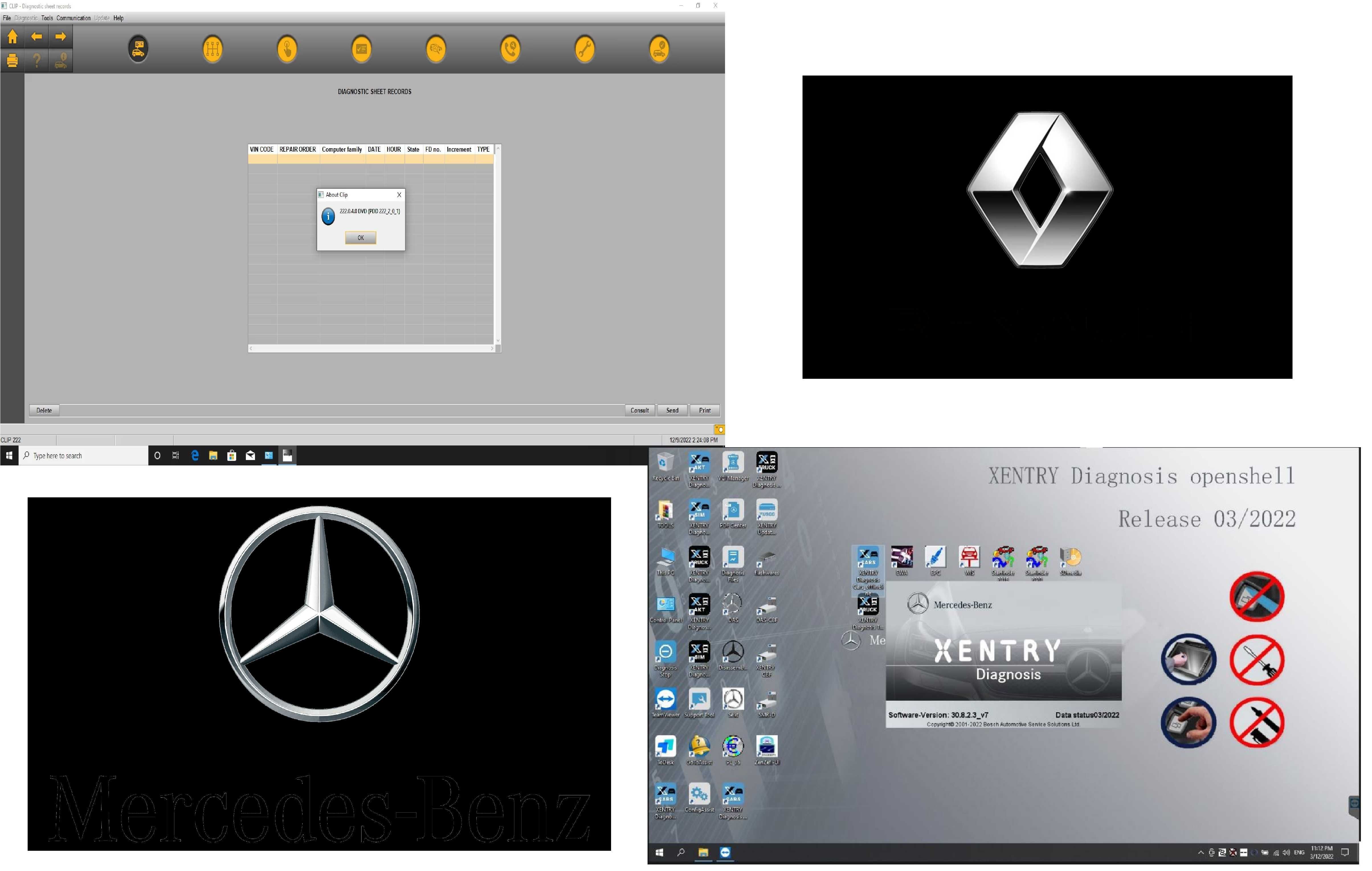
Task: Open the checklist round icon in CLIP
Action: pos(361,49)
